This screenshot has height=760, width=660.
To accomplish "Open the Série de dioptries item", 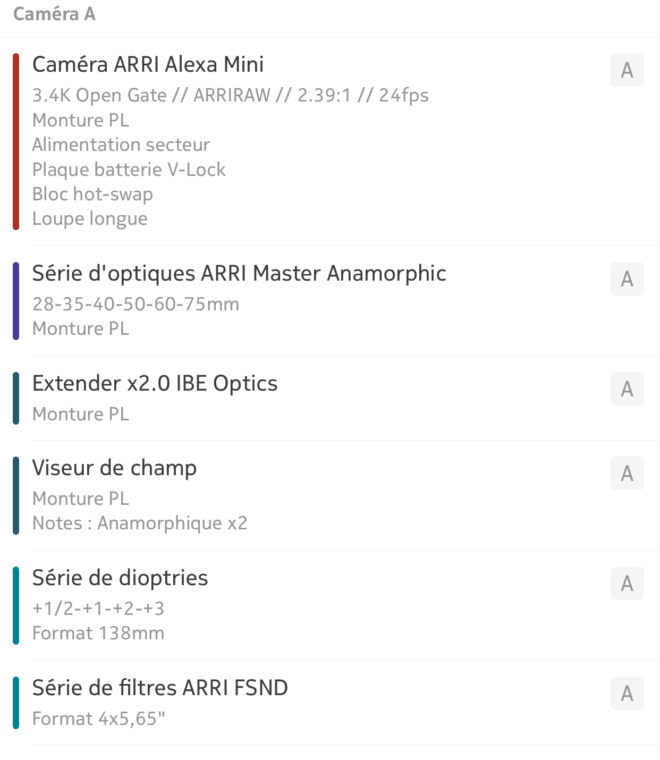I will tap(330, 605).
